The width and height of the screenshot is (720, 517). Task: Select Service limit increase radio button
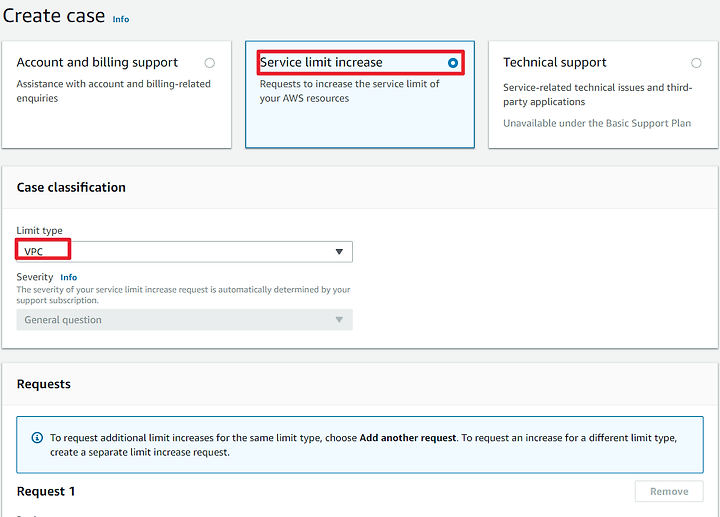[453, 63]
